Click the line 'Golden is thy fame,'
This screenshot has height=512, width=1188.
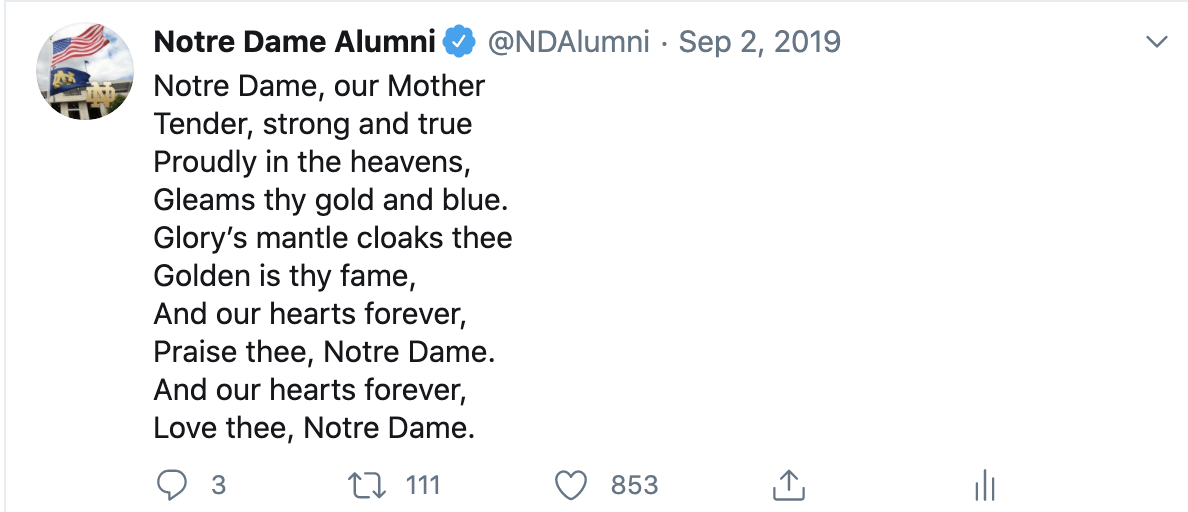285,276
